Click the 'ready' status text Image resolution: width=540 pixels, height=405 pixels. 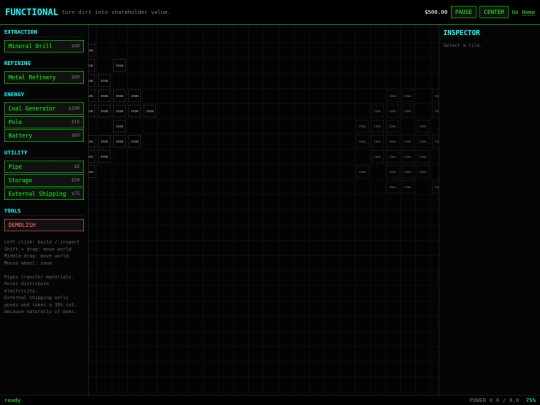tap(12, 400)
